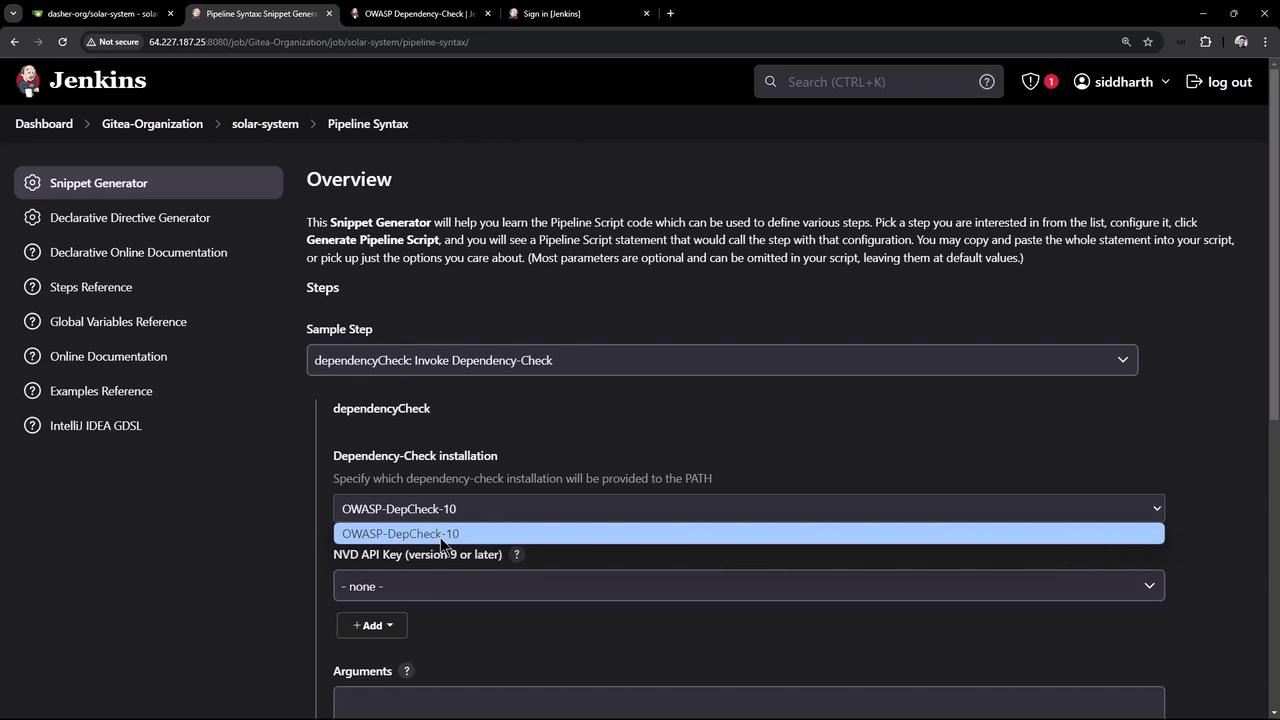This screenshot has width=1280, height=720.
Task: Click the Arguments help question icon
Action: pyautogui.click(x=406, y=671)
